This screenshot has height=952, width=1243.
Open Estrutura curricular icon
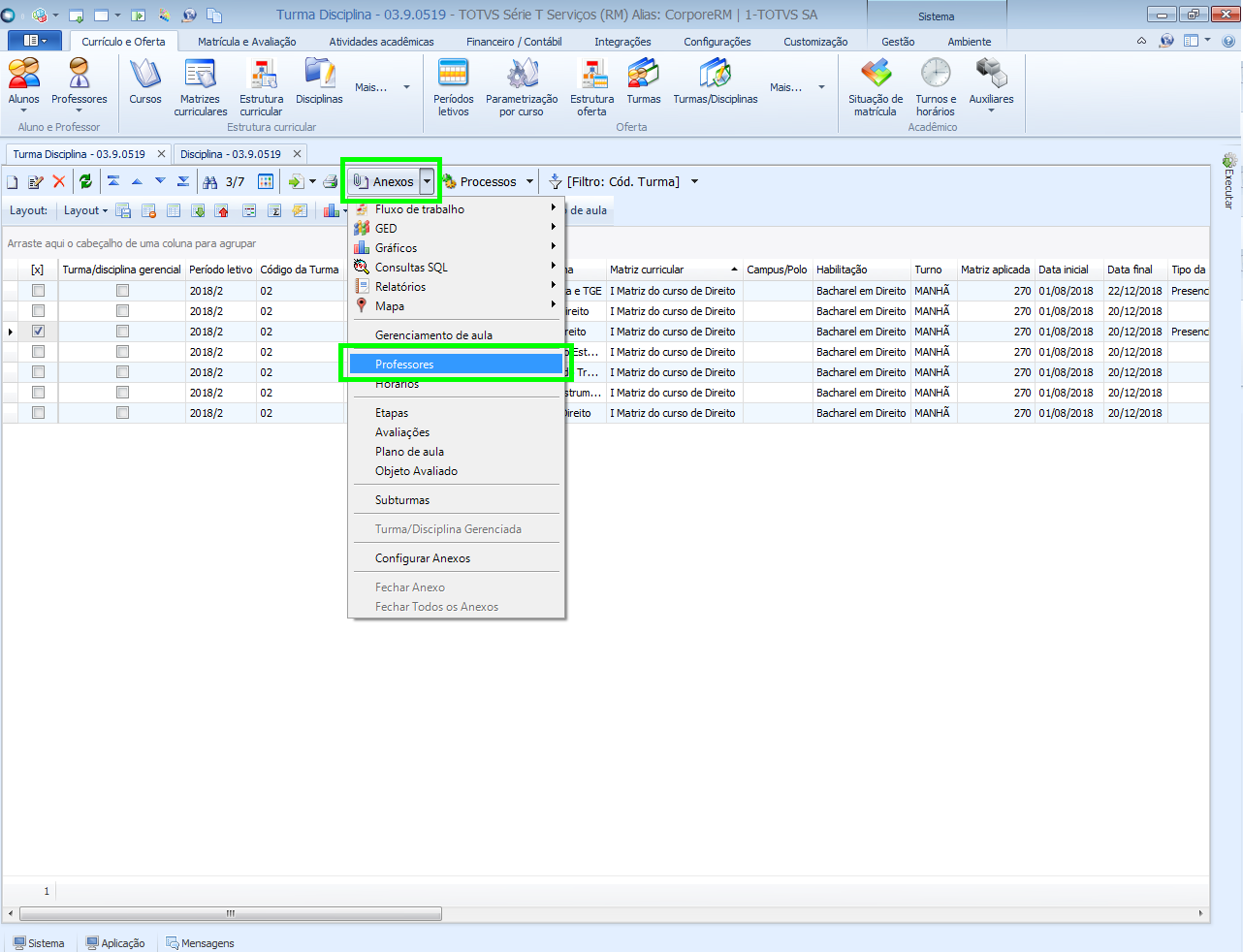[262, 87]
